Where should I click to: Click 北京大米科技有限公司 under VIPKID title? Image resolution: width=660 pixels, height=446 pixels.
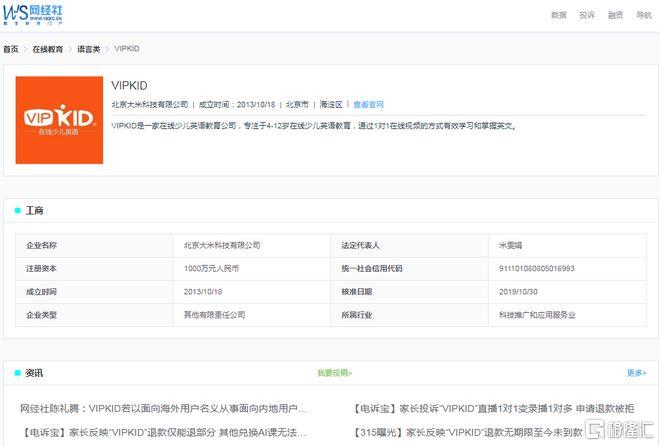coord(150,104)
